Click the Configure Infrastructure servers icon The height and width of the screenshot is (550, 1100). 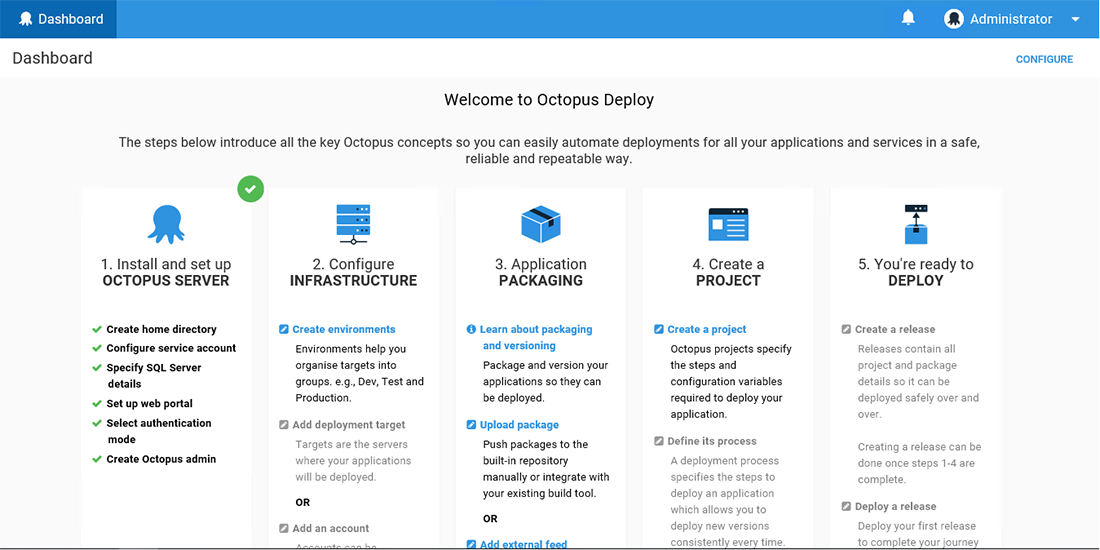(x=353, y=224)
